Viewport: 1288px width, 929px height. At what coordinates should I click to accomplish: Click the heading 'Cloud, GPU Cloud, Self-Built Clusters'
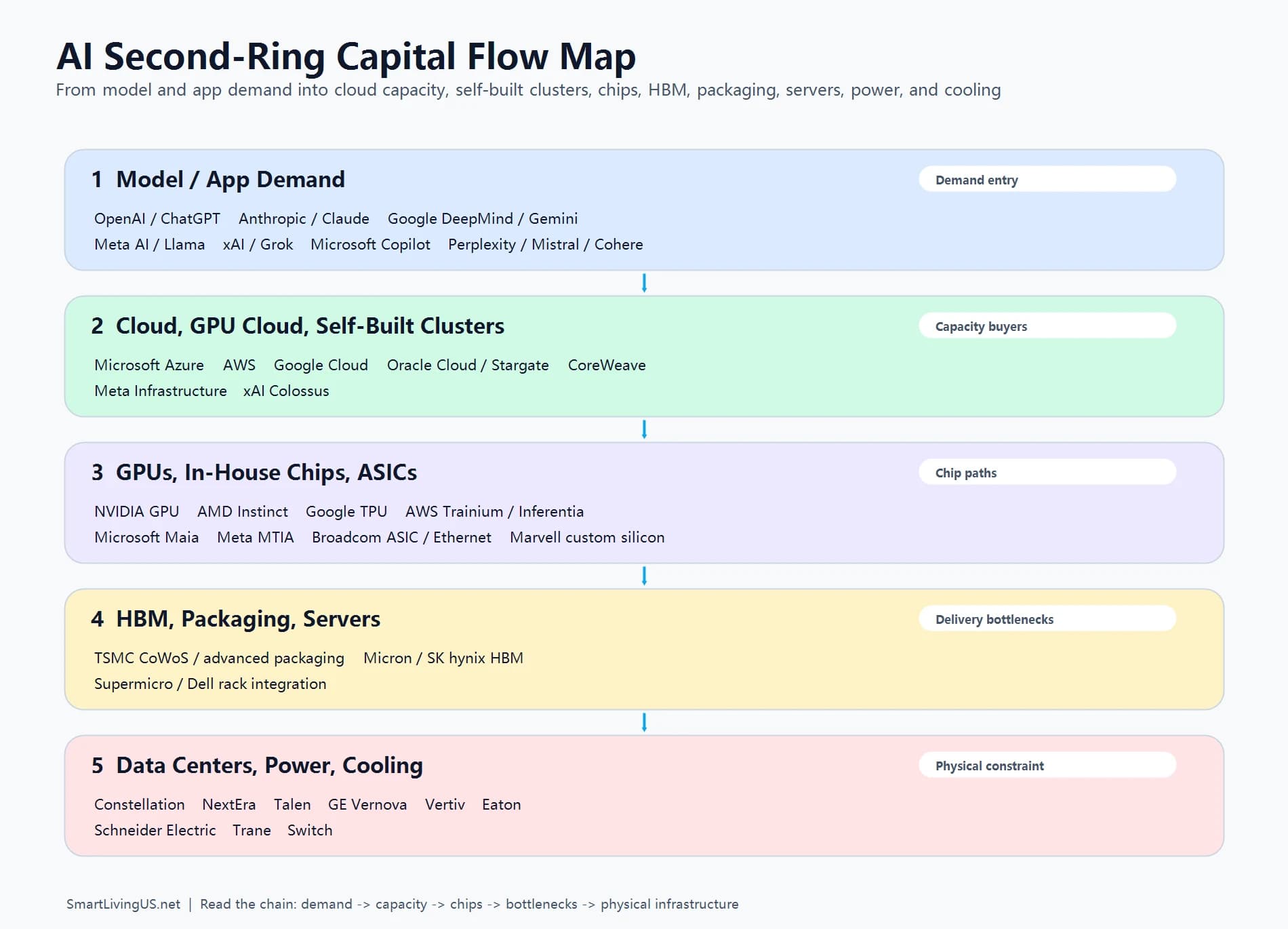pos(310,325)
